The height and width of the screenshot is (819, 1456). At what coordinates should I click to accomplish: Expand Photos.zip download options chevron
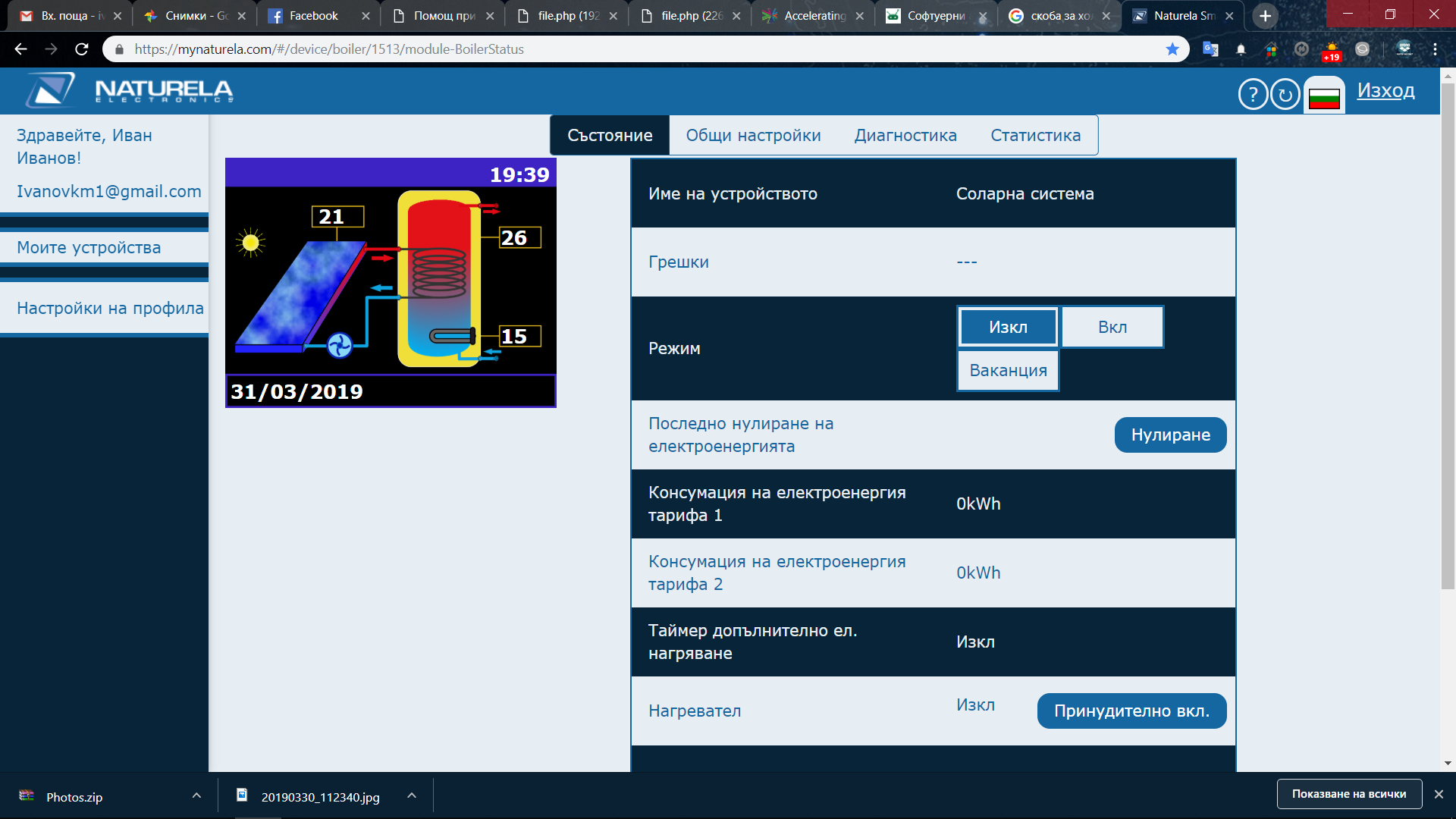pos(196,795)
